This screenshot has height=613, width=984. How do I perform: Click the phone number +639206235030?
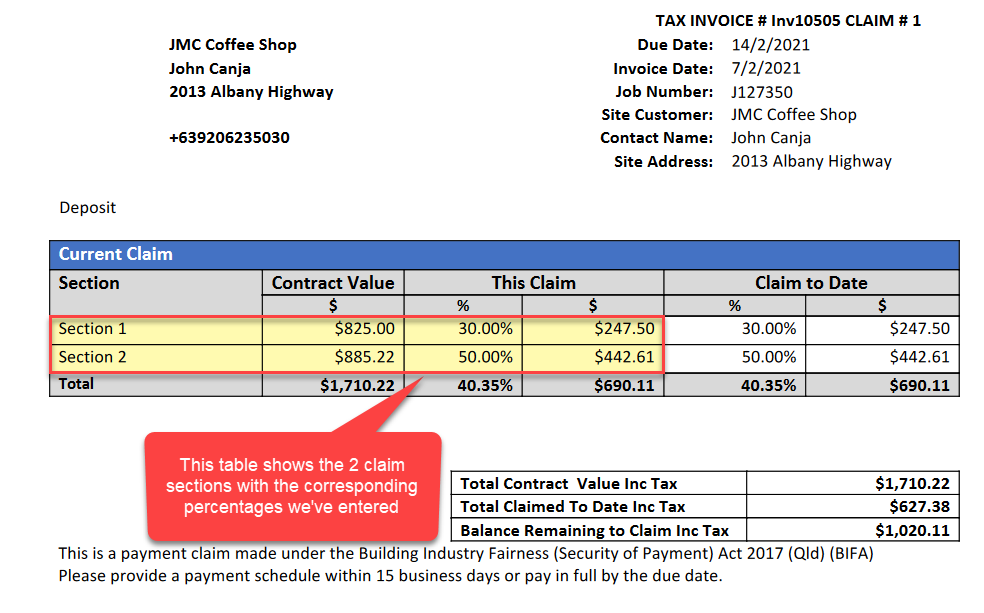click(x=229, y=138)
